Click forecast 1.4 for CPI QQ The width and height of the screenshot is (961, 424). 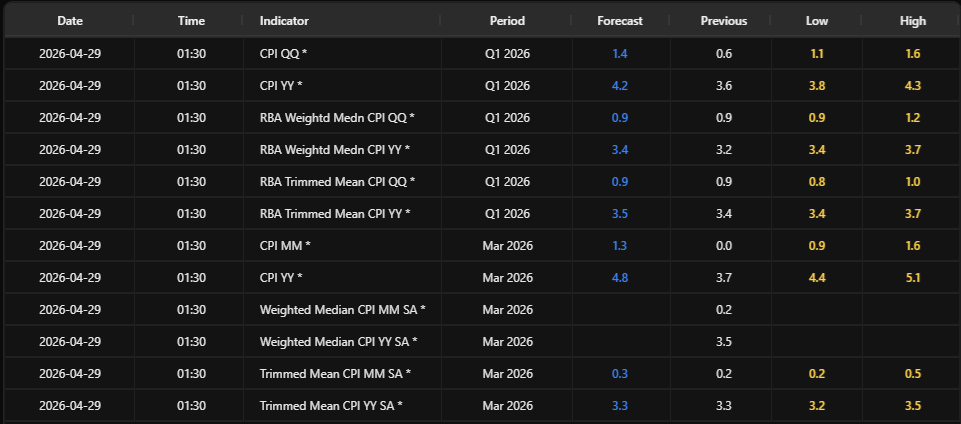[x=620, y=54]
